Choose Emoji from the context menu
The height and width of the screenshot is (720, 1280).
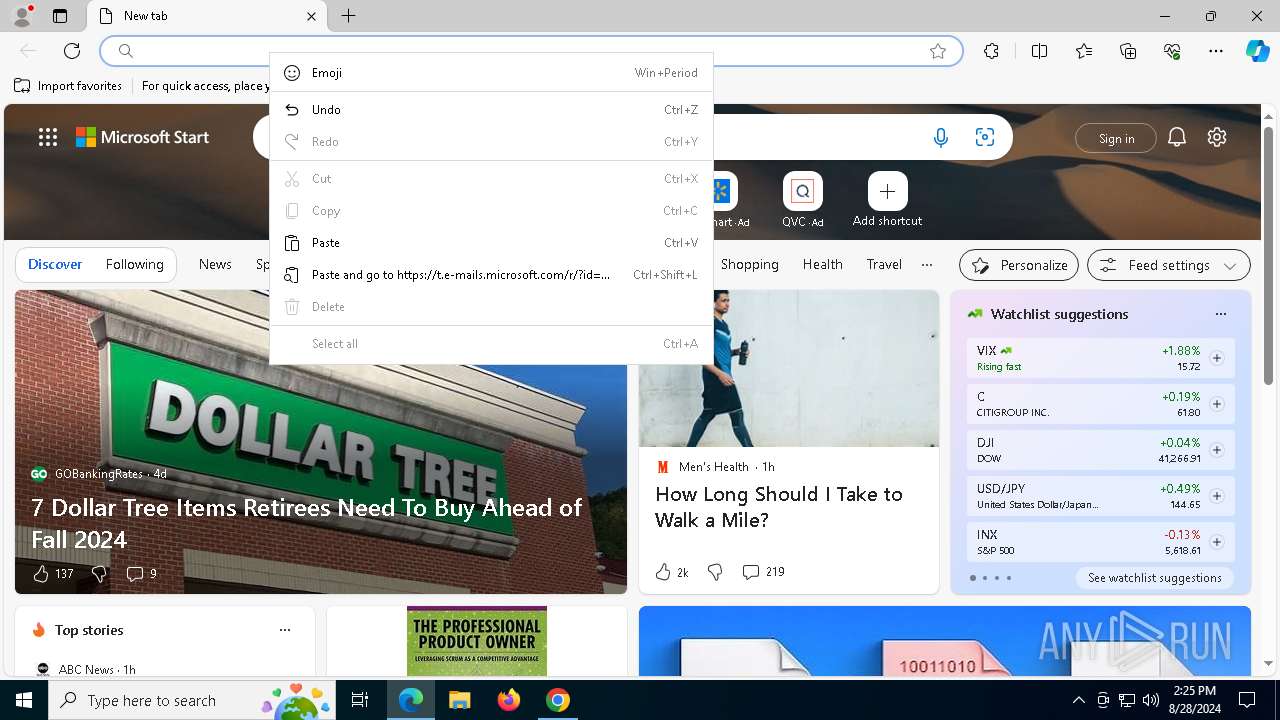491,73
